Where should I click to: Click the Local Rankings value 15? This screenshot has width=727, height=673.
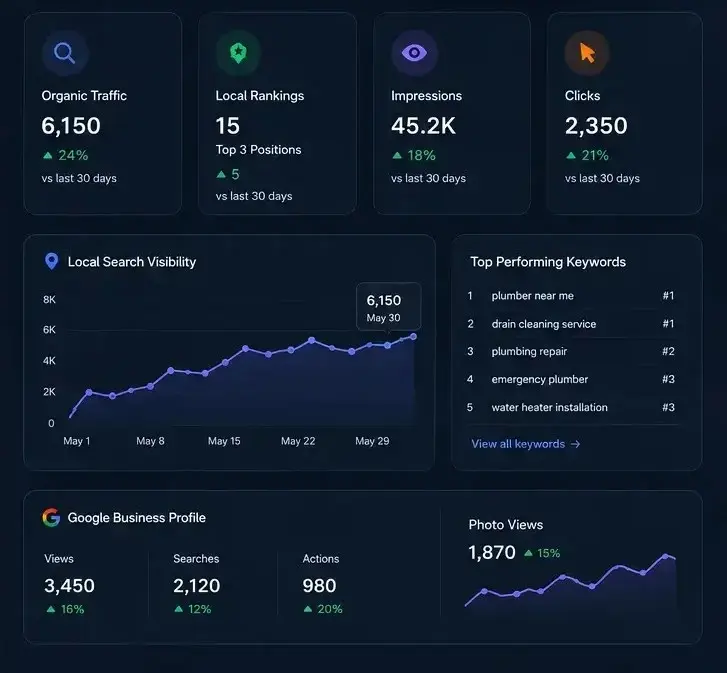[x=228, y=126]
